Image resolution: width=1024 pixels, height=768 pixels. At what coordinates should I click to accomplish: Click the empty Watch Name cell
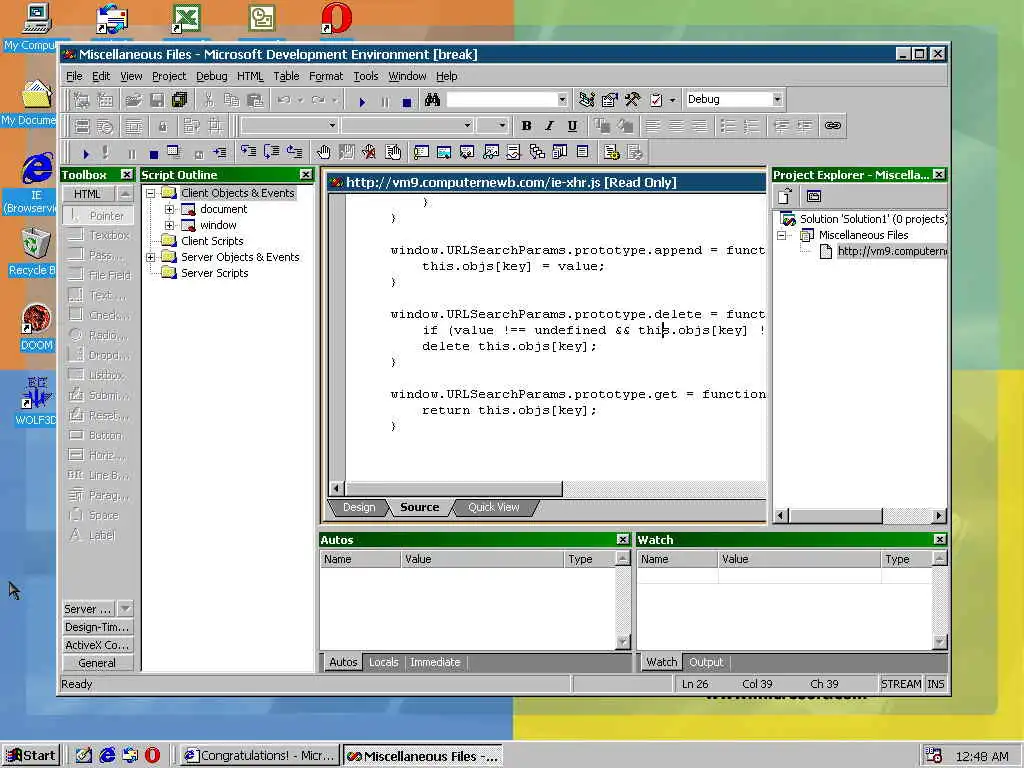(x=677, y=575)
